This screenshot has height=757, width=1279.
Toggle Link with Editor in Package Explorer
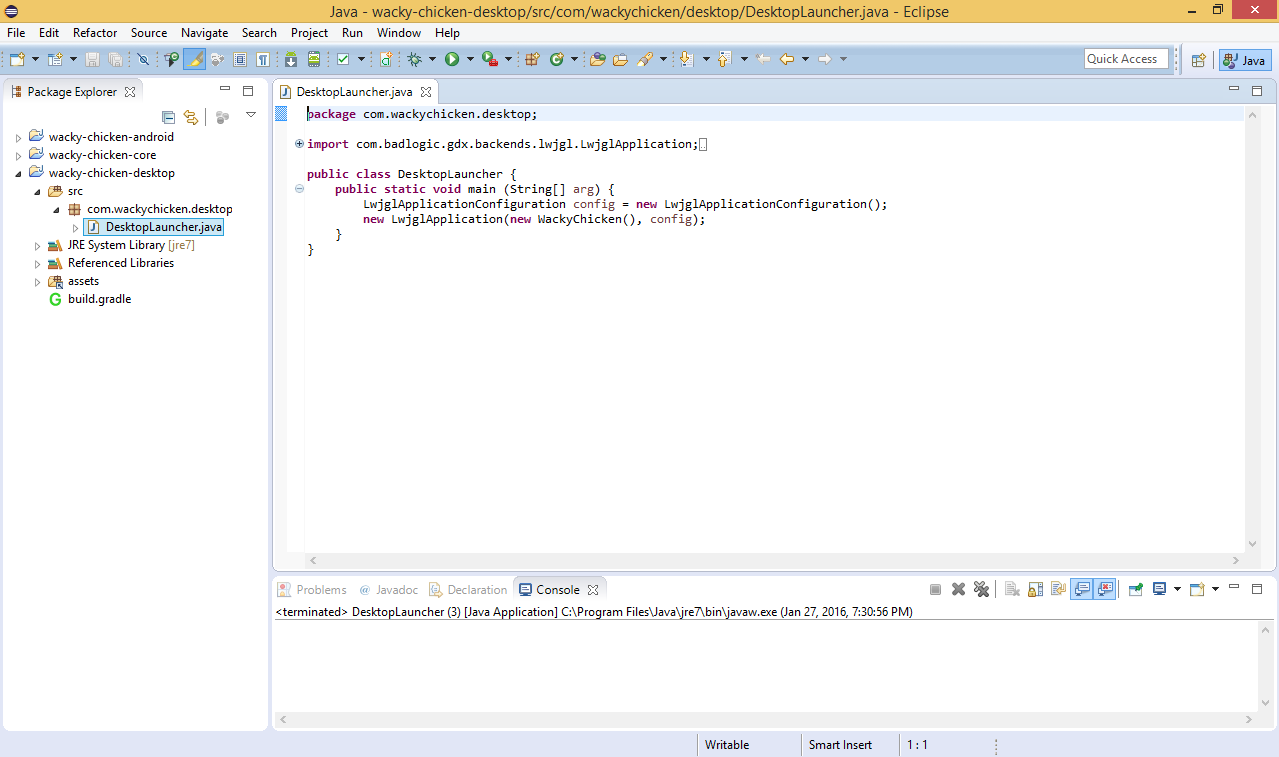pyautogui.click(x=191, y=117)
